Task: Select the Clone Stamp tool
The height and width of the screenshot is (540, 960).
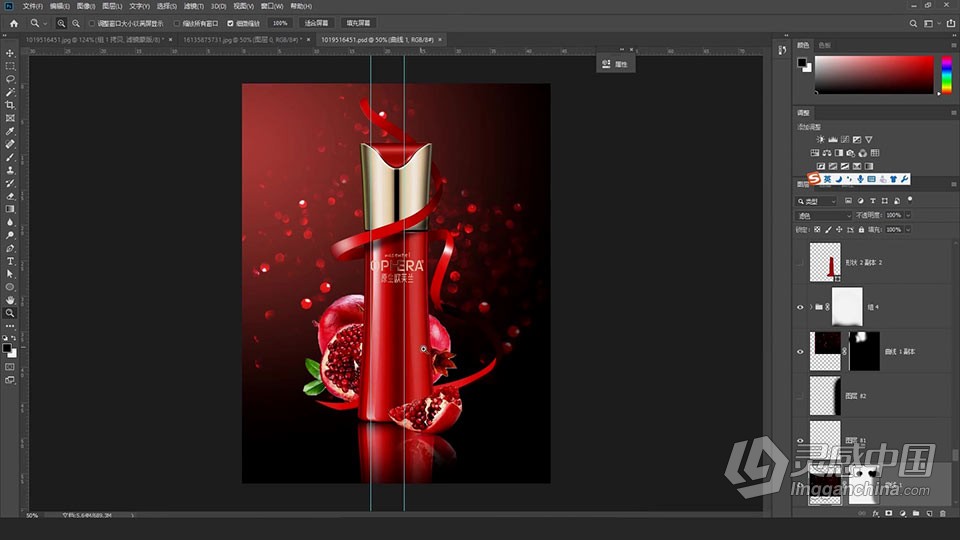Action: 10,170
